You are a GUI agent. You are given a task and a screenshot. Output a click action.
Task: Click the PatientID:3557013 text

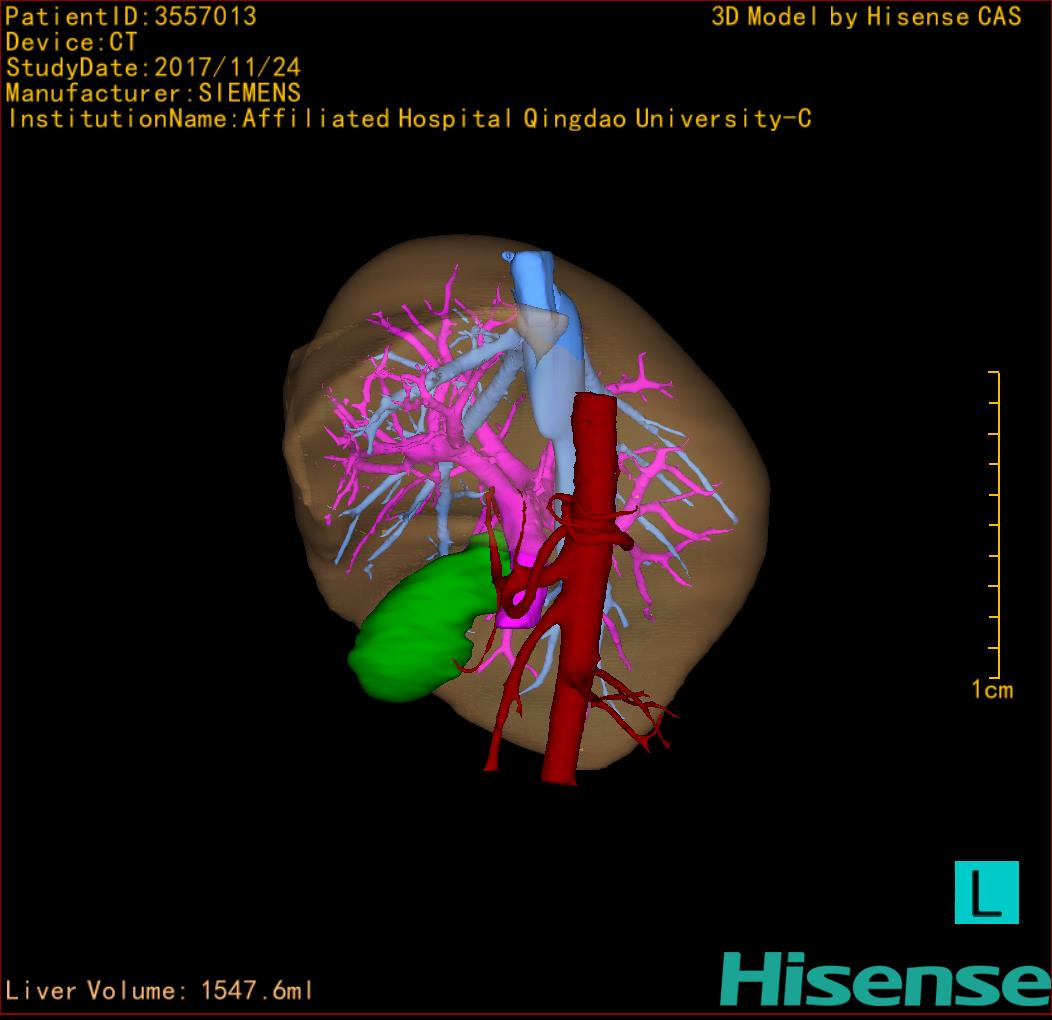pos(131,16)
